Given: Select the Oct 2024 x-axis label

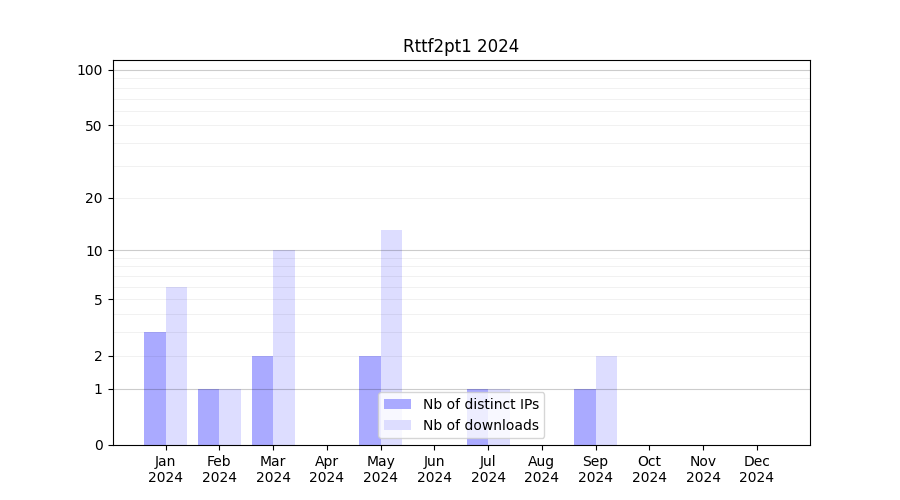Looking at the screenshot, I should [x=649, y=469].
